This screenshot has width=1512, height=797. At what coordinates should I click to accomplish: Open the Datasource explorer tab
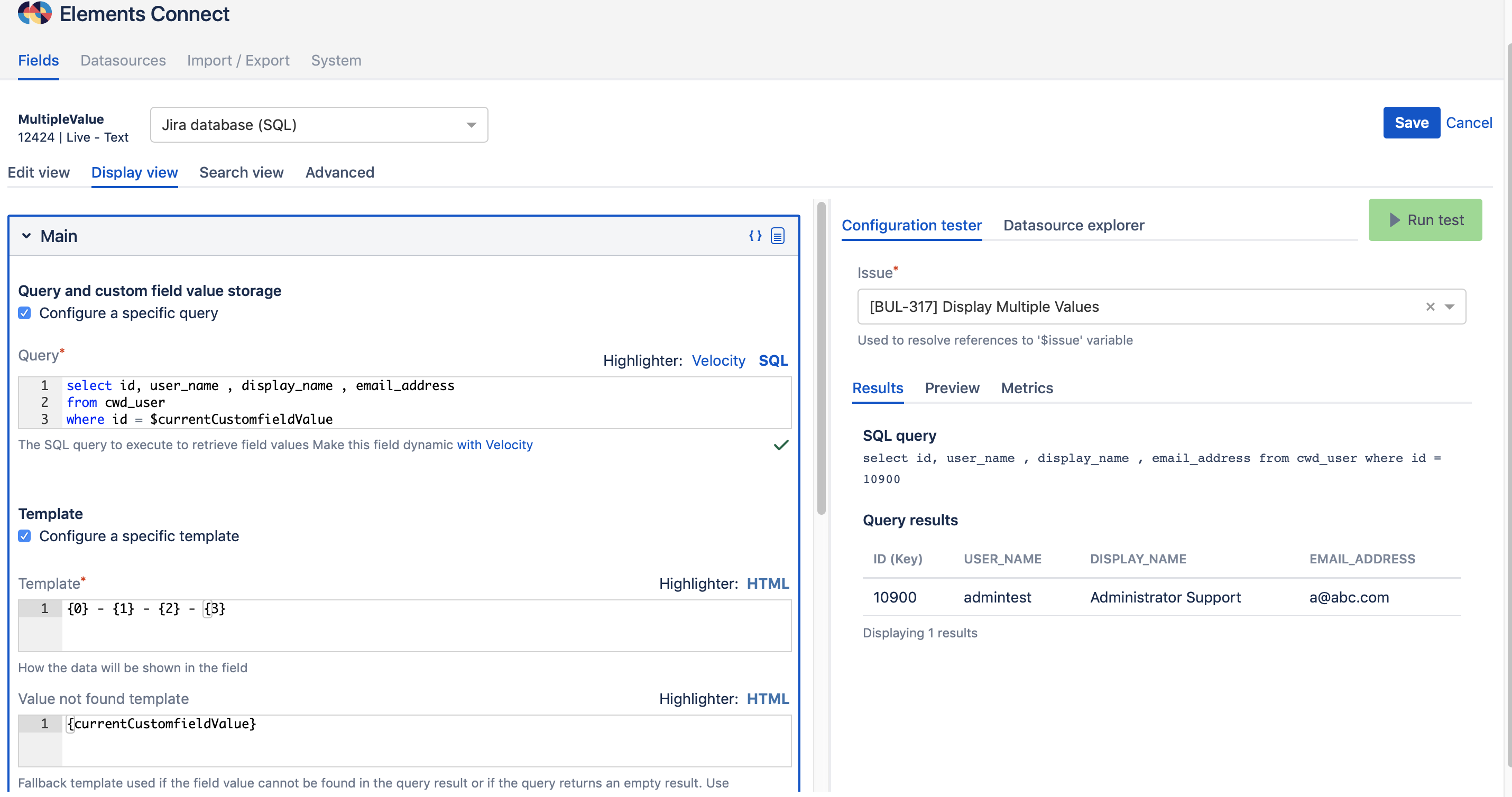(1073, 225)
